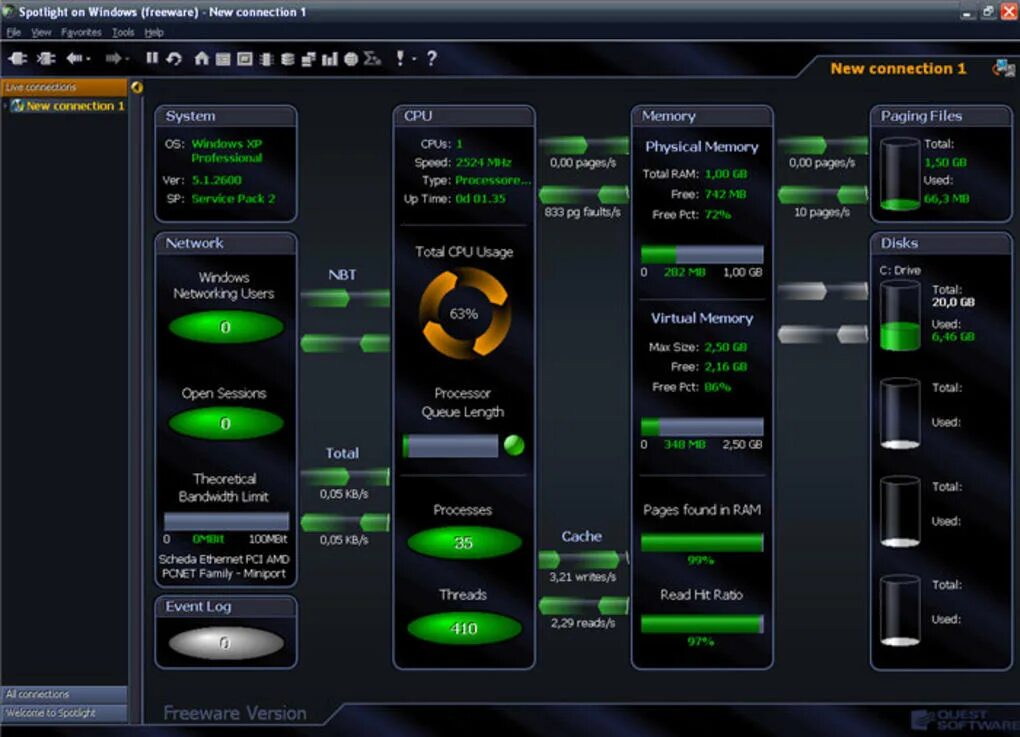Switch to Welcome to Spotlight tab
This screenshot has width=1020, height=737.
pos(64,713)
